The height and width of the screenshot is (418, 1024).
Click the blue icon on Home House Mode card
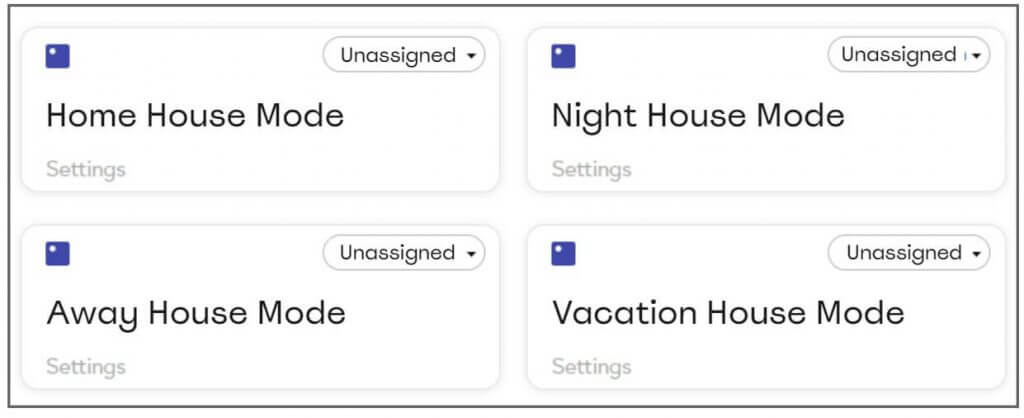57,56
